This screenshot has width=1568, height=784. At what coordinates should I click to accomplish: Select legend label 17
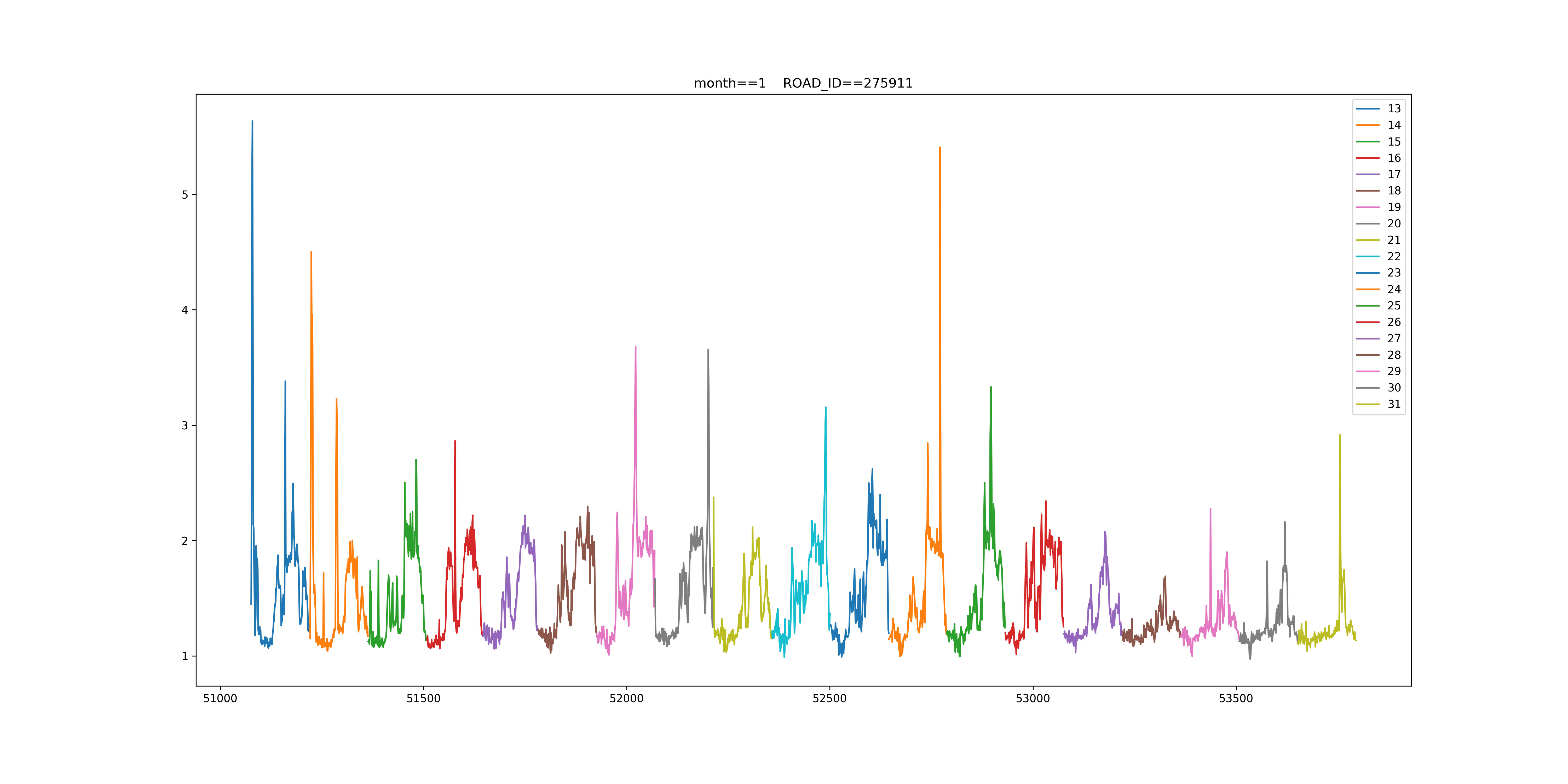[x=1394, y=174]
